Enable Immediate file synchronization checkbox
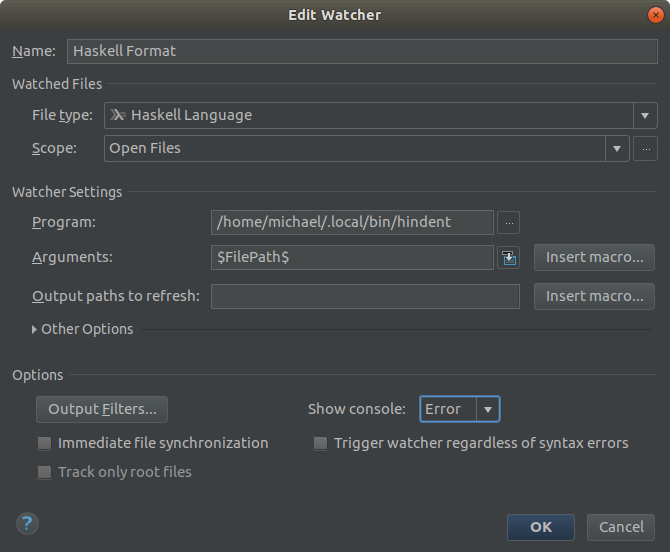This screenshot has height=552, width=670. point(44,443)
